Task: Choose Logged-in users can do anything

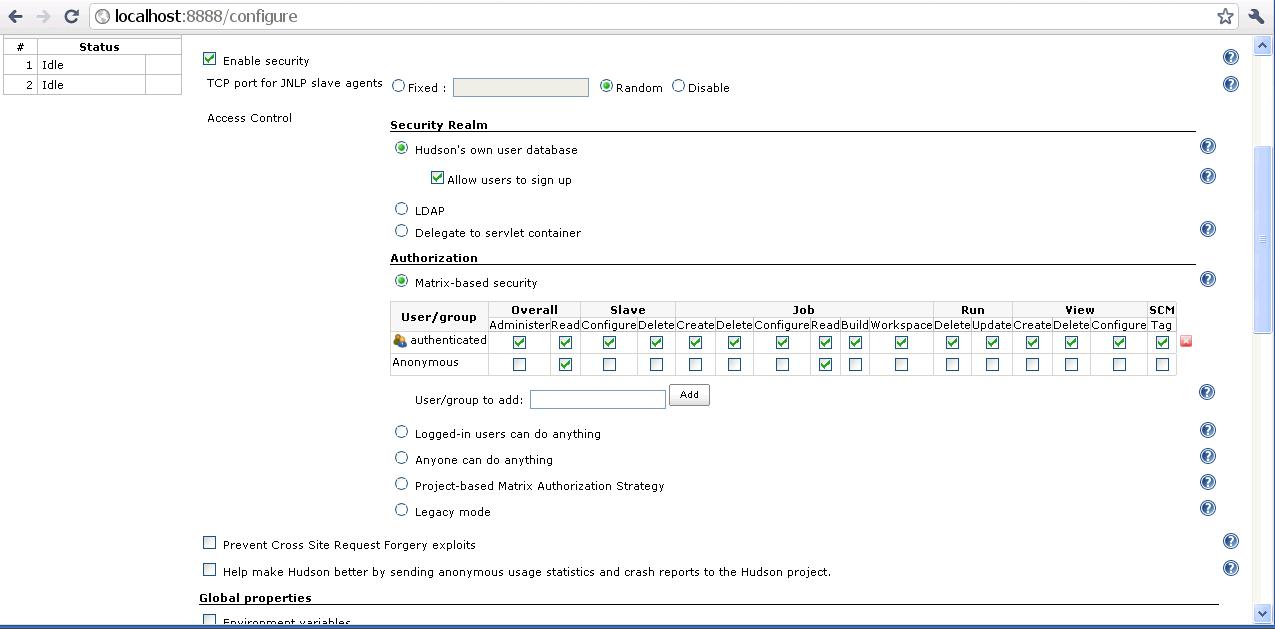Action: coord(402,432)
